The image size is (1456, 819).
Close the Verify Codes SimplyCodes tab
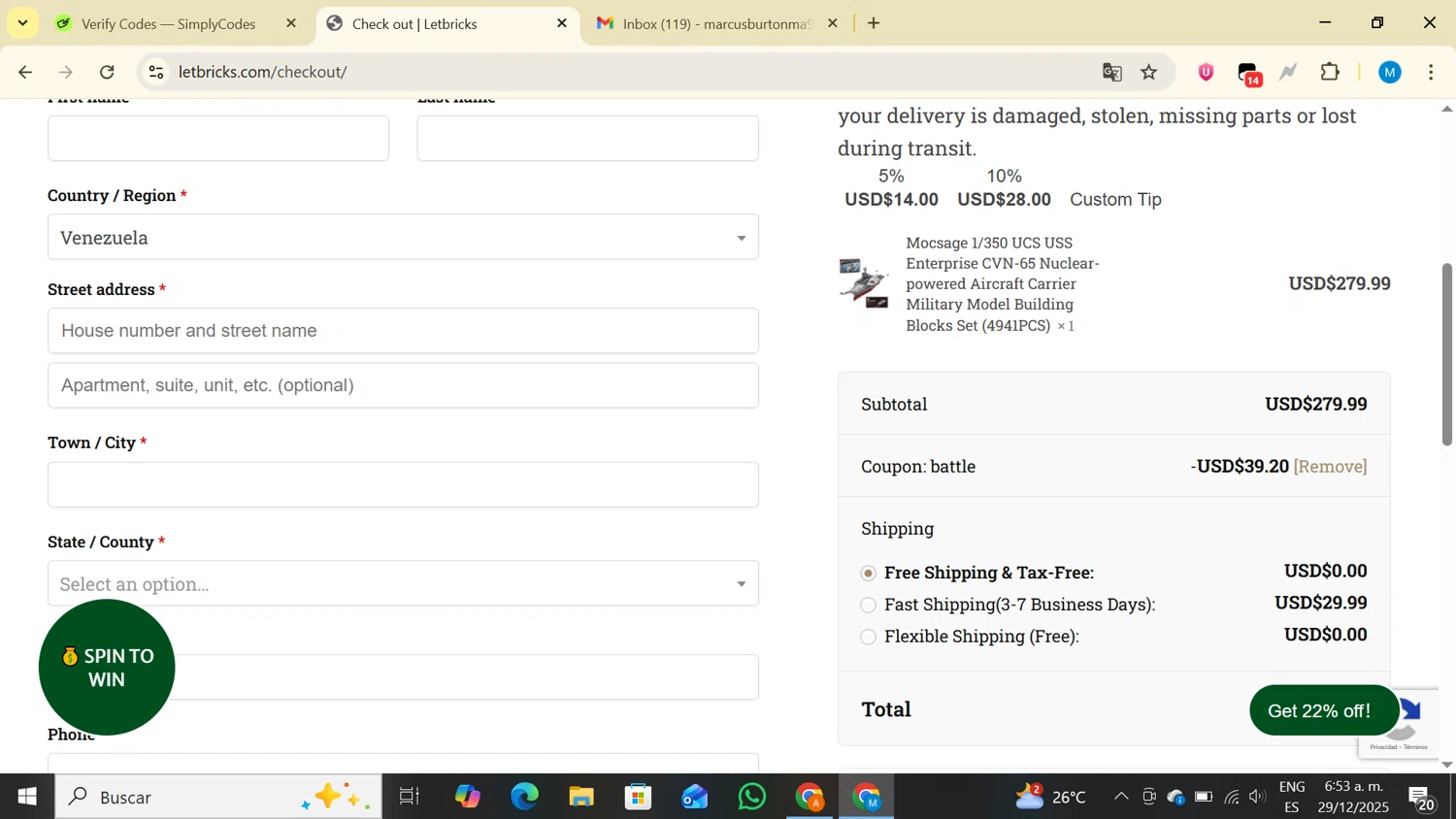tap(291, 23)
